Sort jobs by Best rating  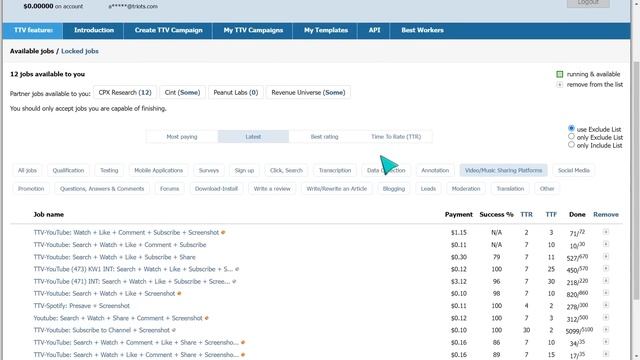(324, 137)
